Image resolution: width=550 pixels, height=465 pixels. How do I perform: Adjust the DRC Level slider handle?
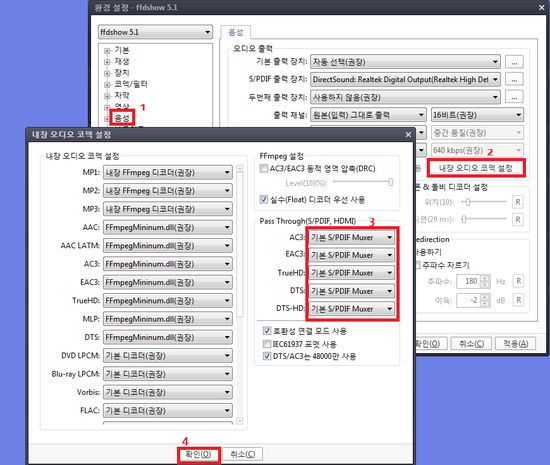point(390,182)
